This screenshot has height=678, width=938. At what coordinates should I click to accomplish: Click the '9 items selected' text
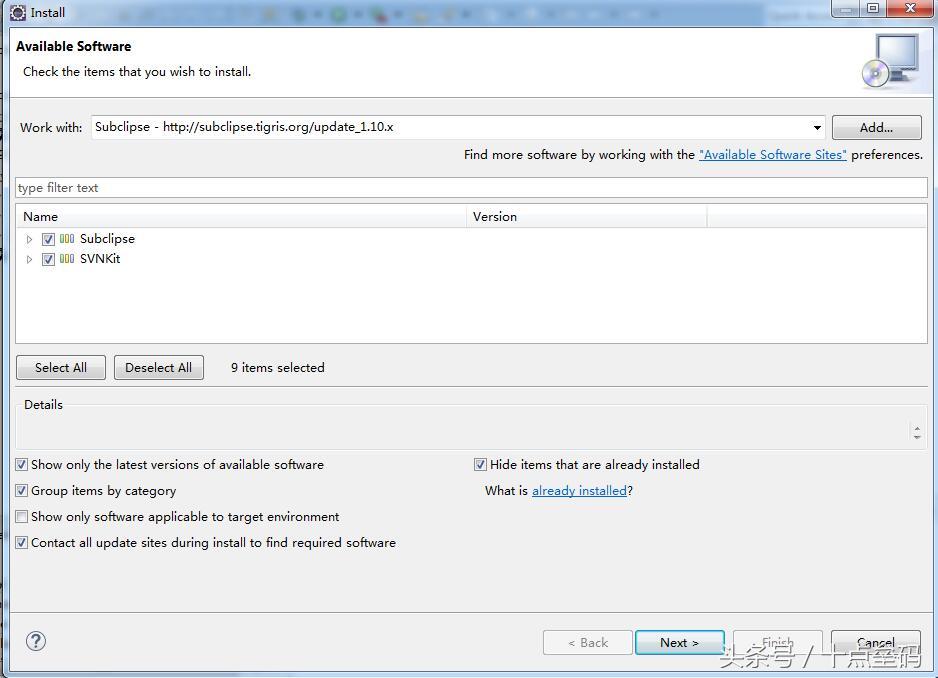278,367
